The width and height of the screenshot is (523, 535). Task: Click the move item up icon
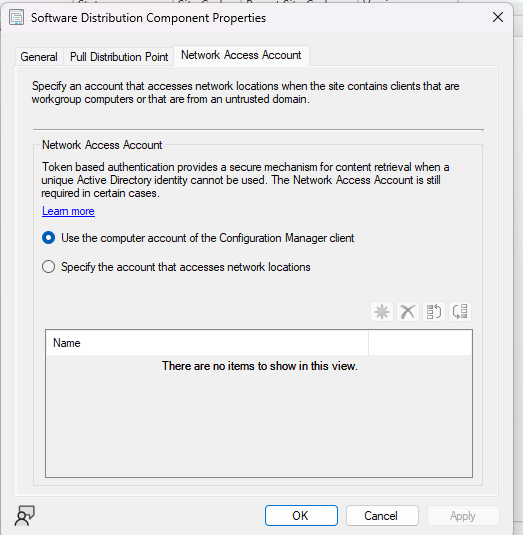tap(434, 312)
